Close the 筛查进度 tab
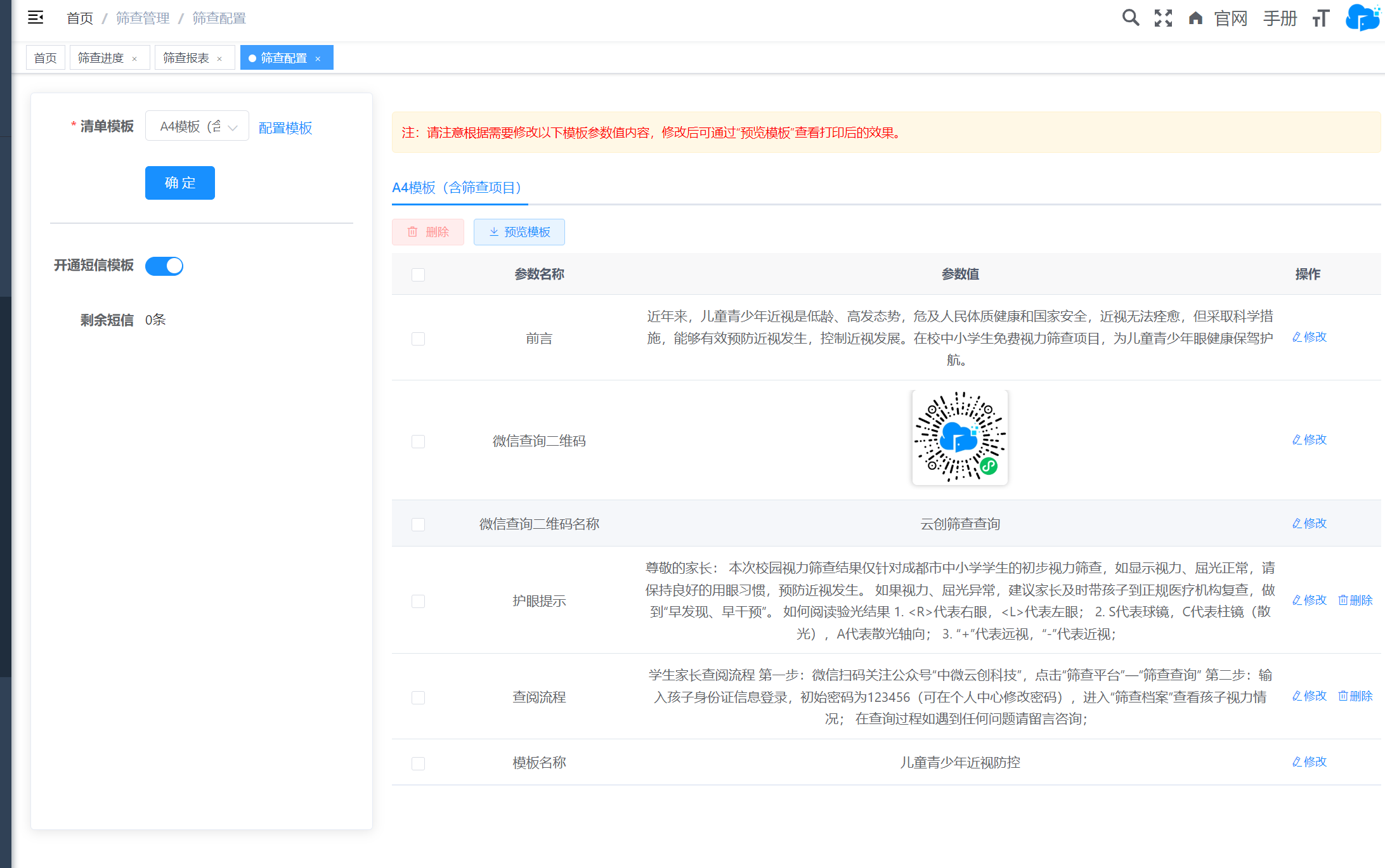This screenshot has height=868, width=1385. tap(134, 58)
